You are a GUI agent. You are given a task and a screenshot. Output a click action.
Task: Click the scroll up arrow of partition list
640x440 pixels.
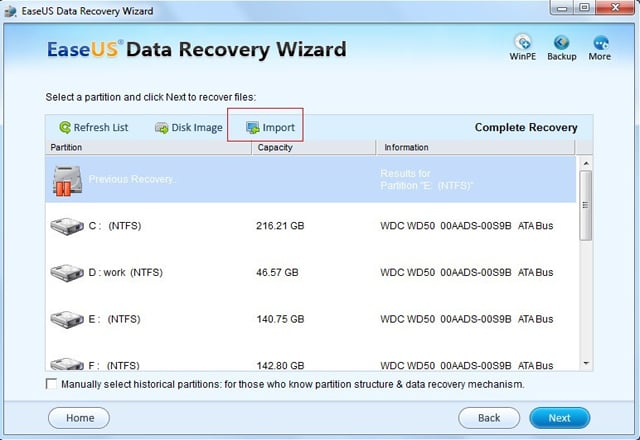586,164
